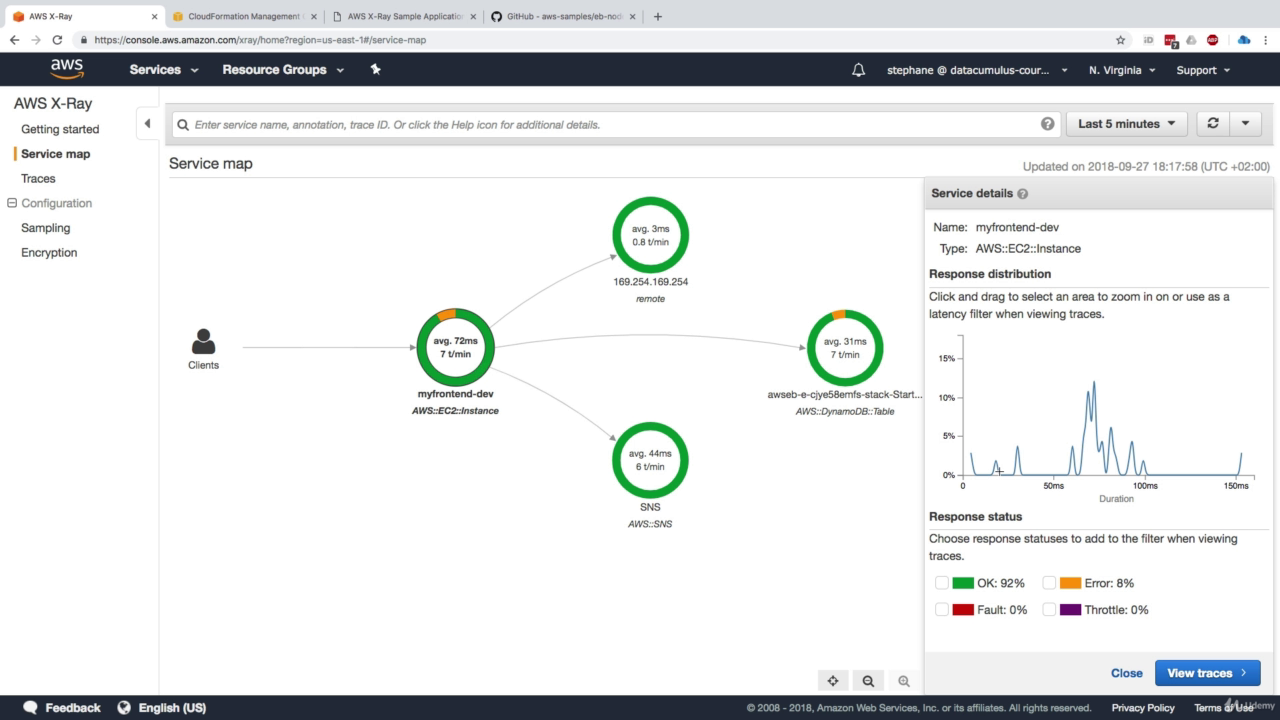1280x720 pixels.
Task: Open the notifications bell
Action: [x=858, y=70]
